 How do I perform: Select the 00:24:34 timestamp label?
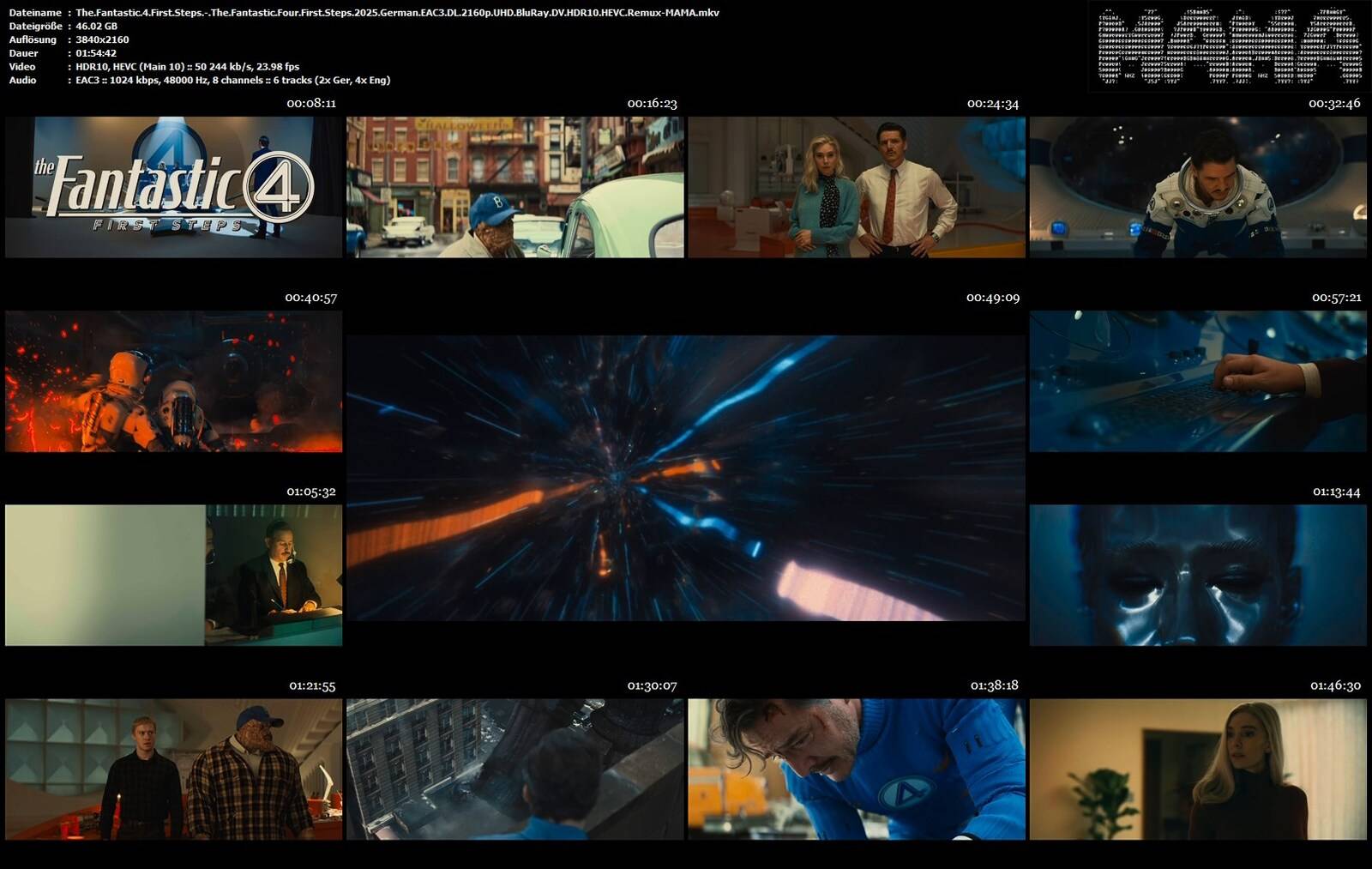point(993,104)
